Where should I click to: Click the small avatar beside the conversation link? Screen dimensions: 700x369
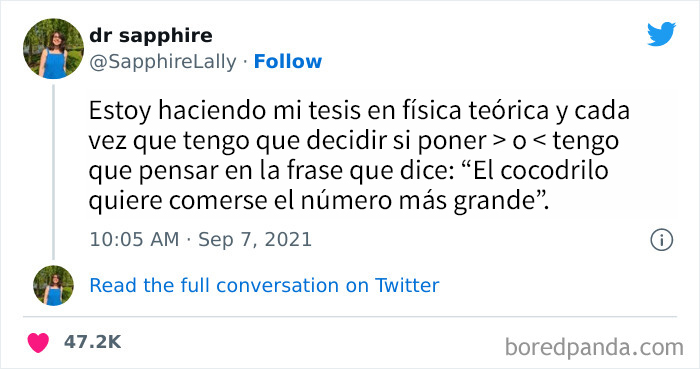[x=54, y=286]
